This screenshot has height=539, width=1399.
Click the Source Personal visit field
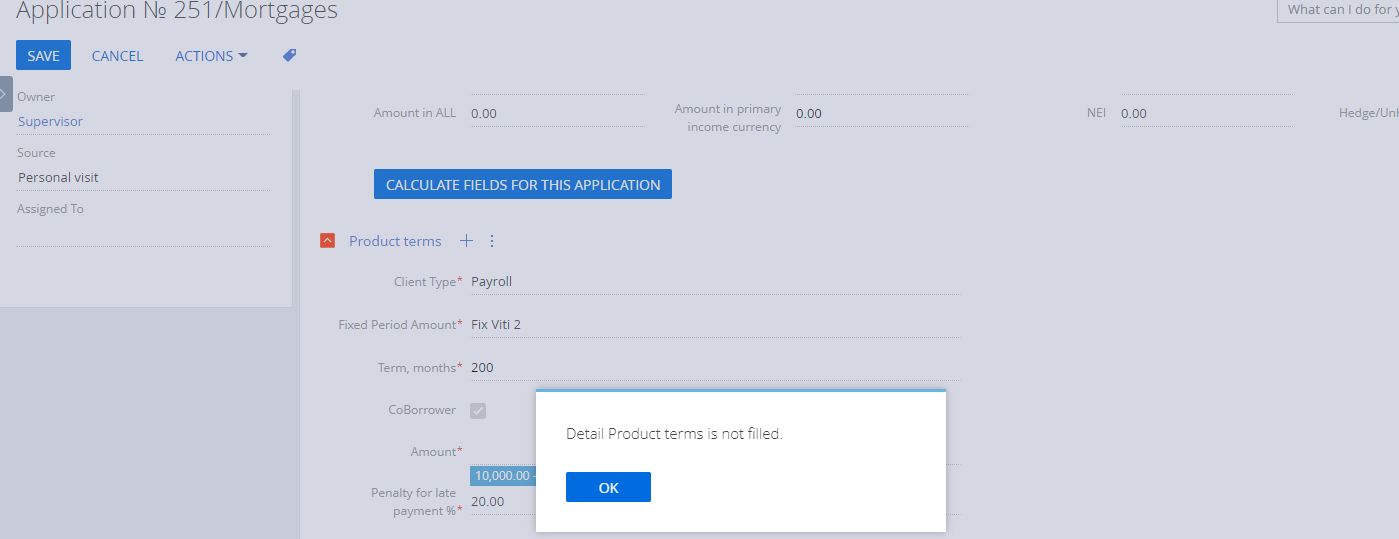(144, 177)
